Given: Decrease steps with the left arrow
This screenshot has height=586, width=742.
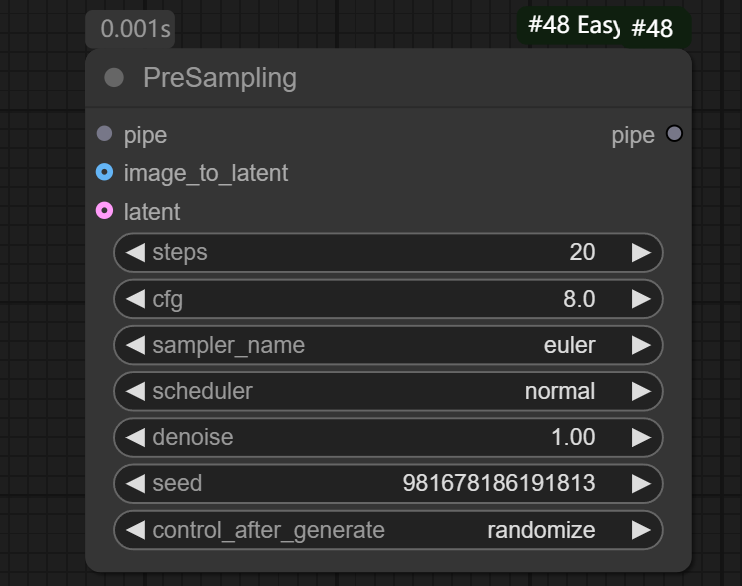Looking at the screenshot, I should click(x=134, y=252).
